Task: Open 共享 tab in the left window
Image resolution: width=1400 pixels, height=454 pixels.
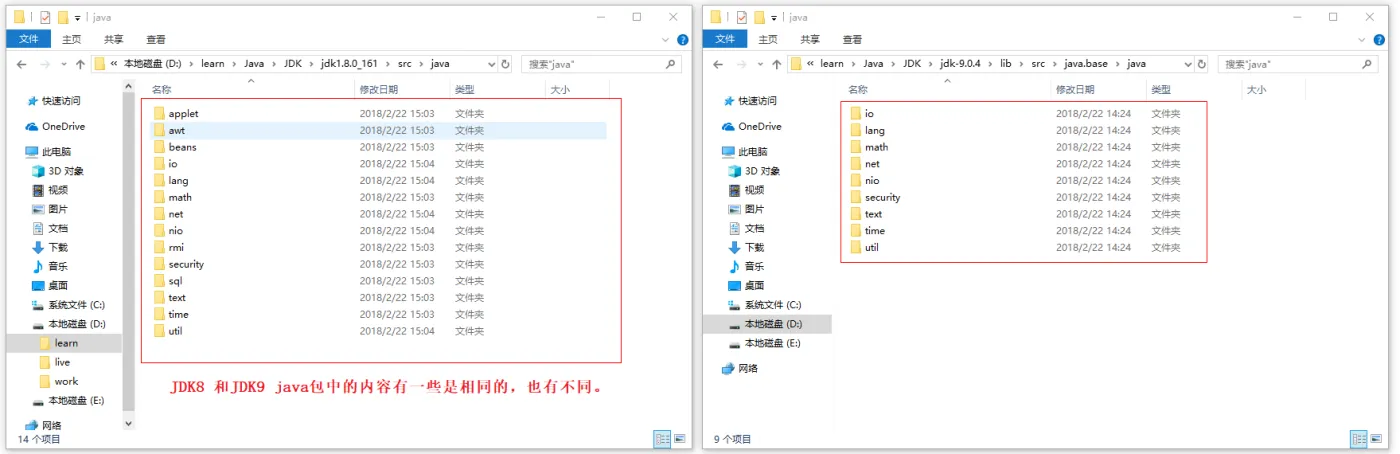Action: [113, 40]
